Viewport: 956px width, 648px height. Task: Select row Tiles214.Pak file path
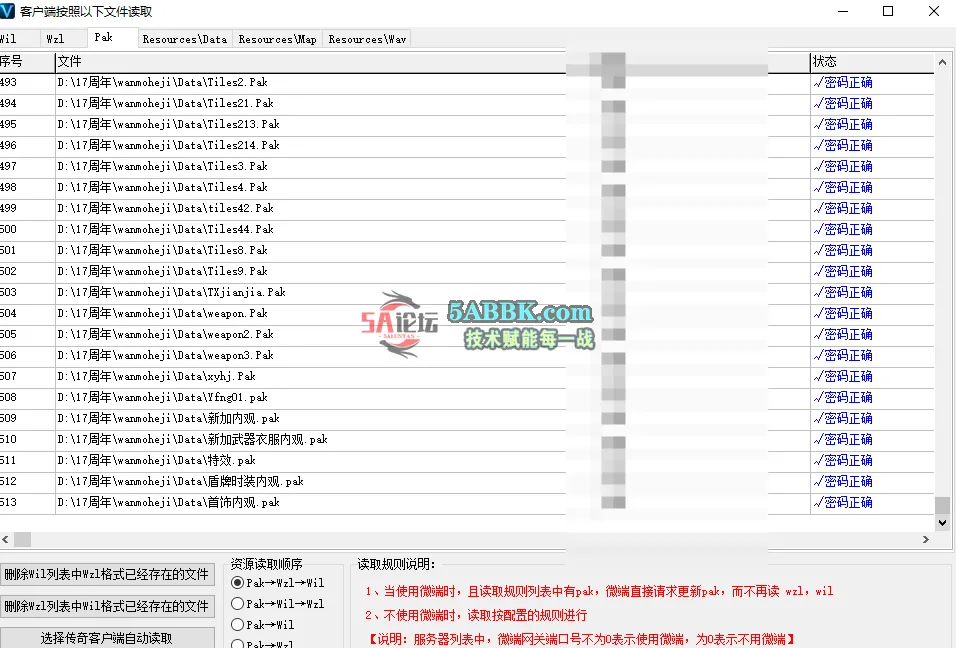pos(168,145)
